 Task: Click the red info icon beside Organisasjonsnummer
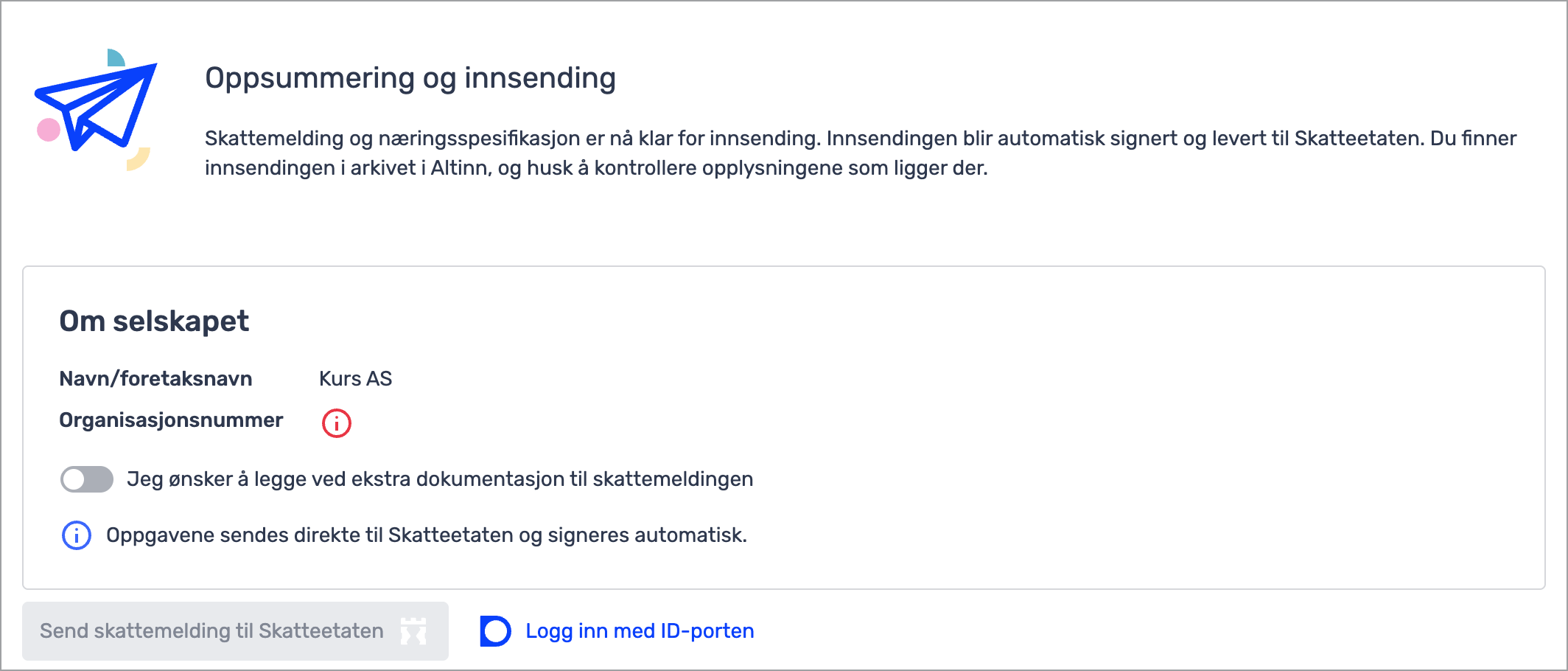(x=337, y=423)
